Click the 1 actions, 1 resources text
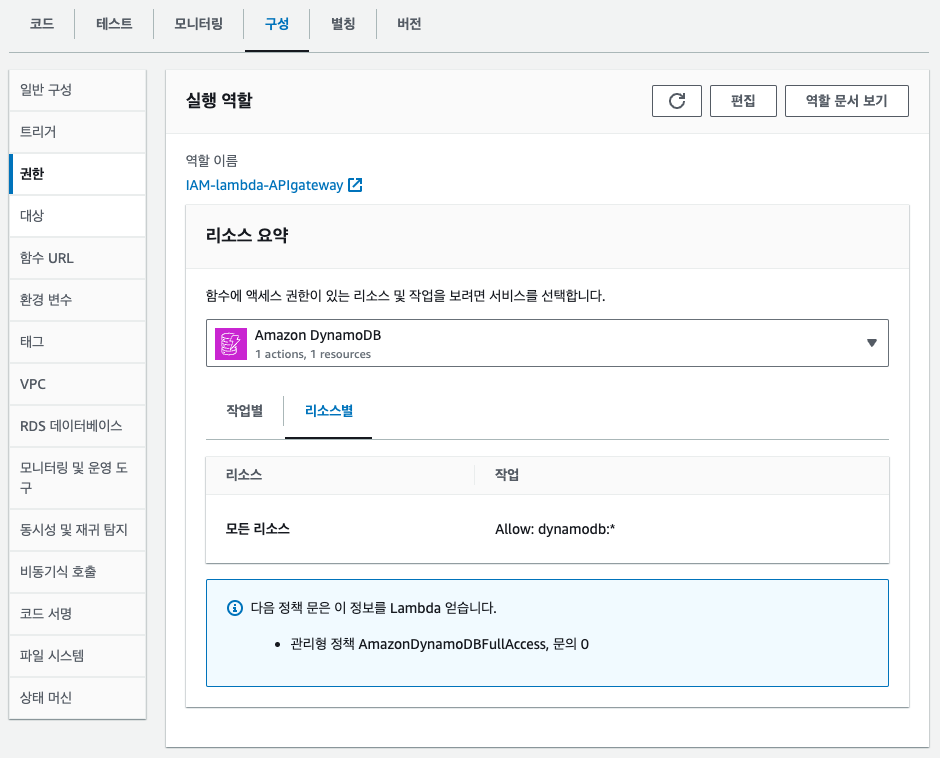The image size is (940, 758). click(313, 354)
